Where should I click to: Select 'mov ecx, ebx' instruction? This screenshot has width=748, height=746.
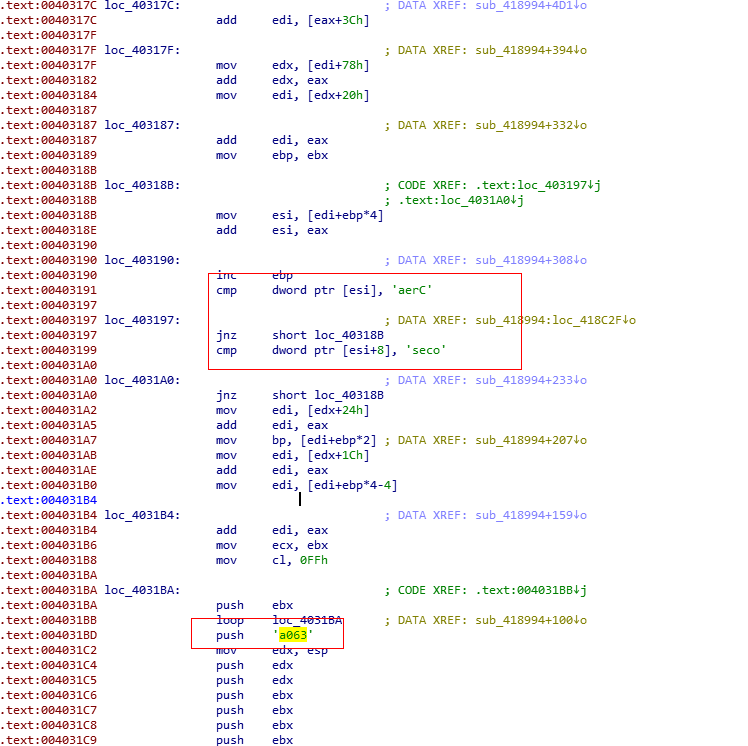[272, 545]
